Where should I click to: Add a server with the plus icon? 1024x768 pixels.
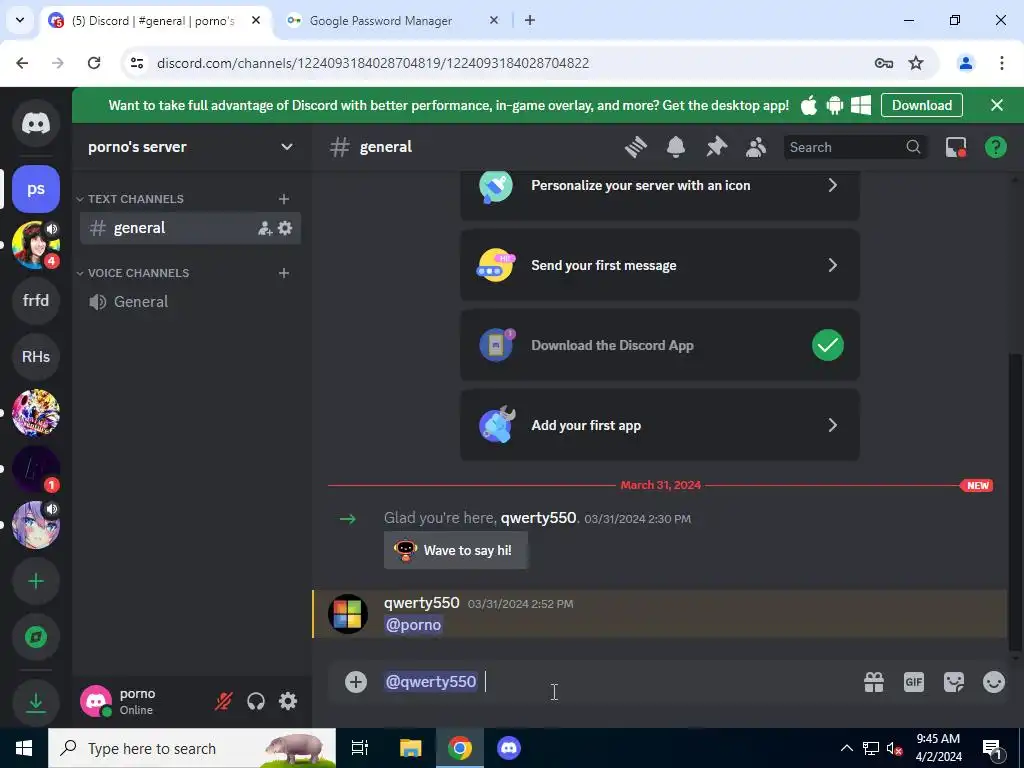coord(36,581)
